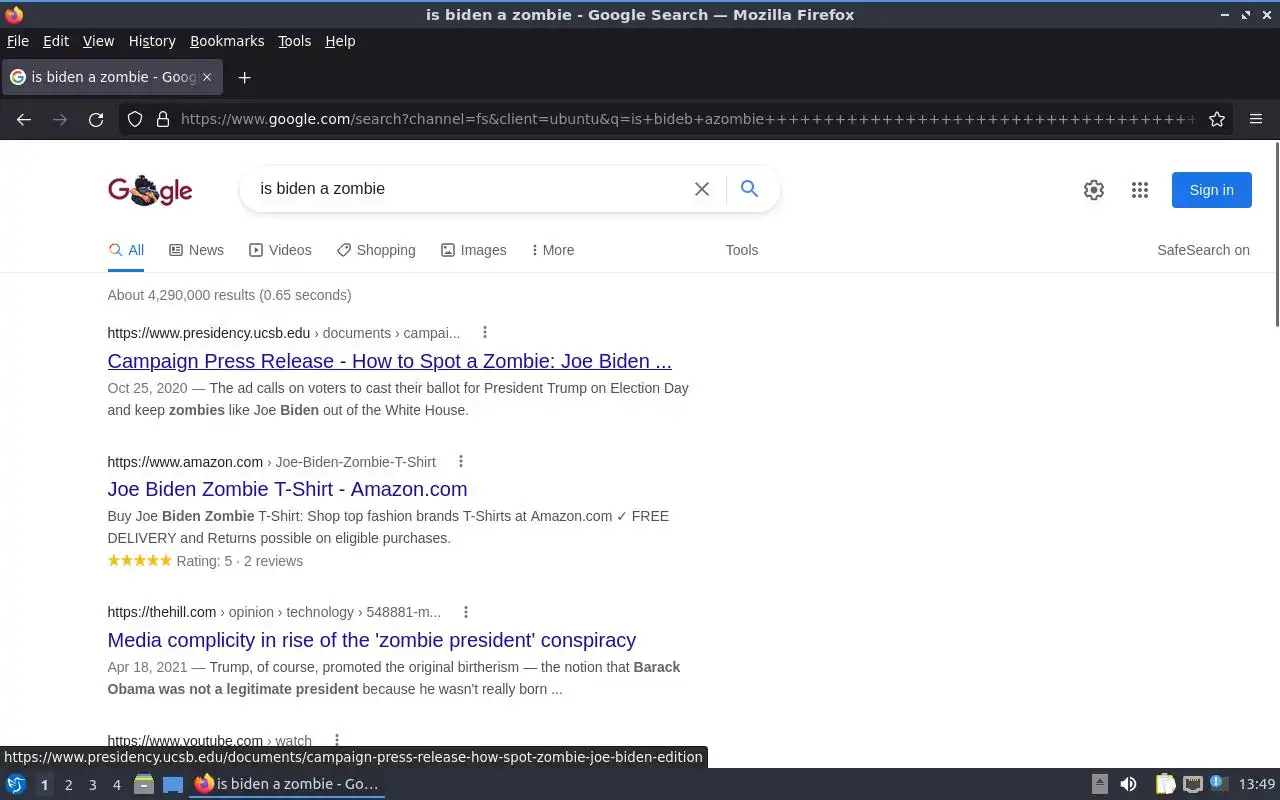The height and width of the screenshot is (800, 1280).
Task: Open the Firefox Tools menu in menu bar
Action: (294, 41)
